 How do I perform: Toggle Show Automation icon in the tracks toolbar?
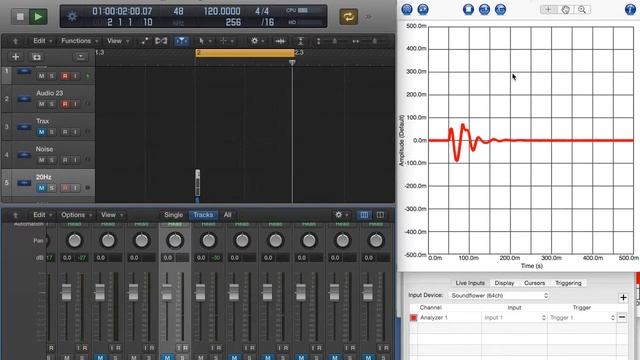[x=144, y=41]
